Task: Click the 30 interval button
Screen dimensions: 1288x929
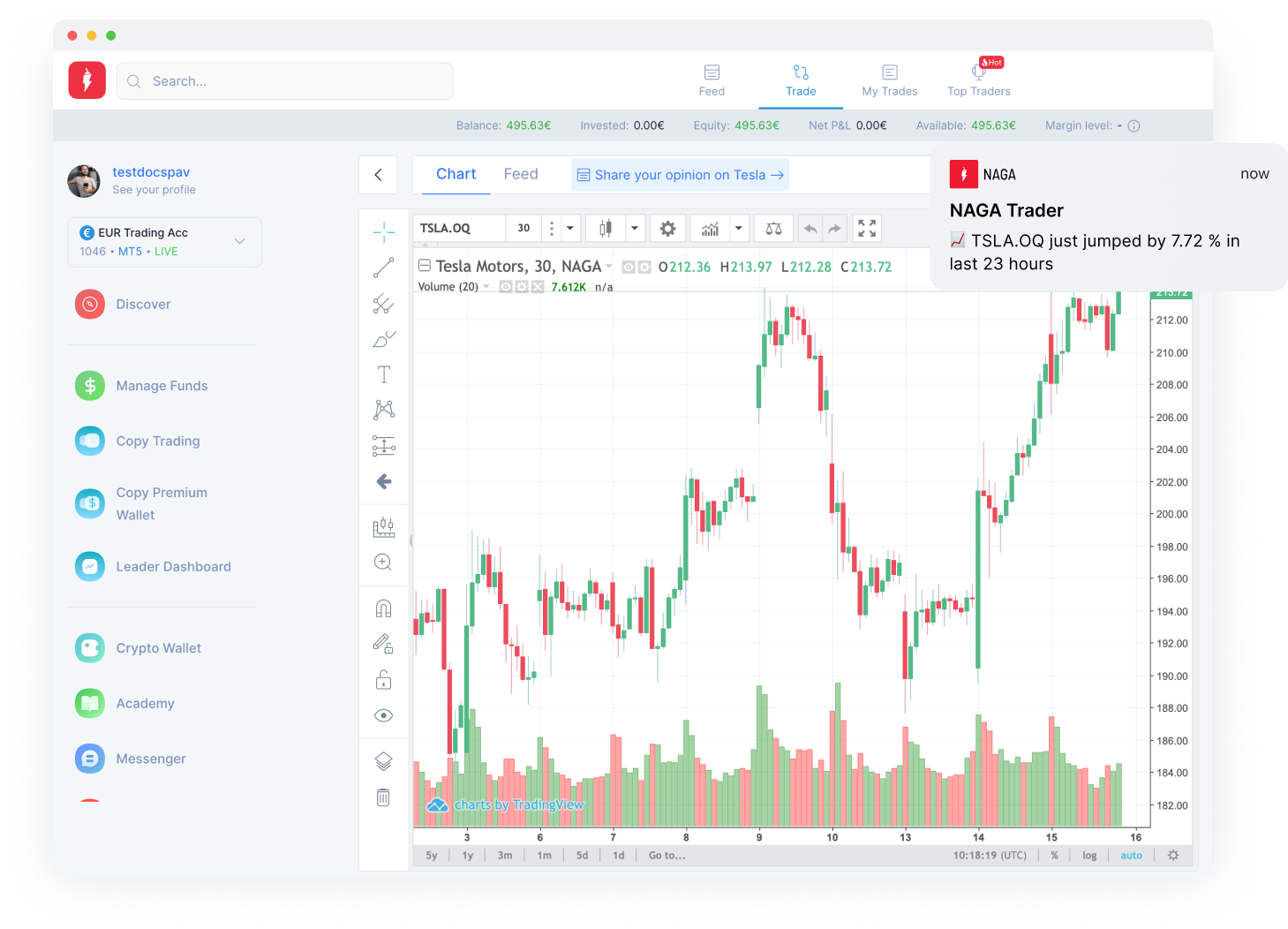Action: coord(523,229)
